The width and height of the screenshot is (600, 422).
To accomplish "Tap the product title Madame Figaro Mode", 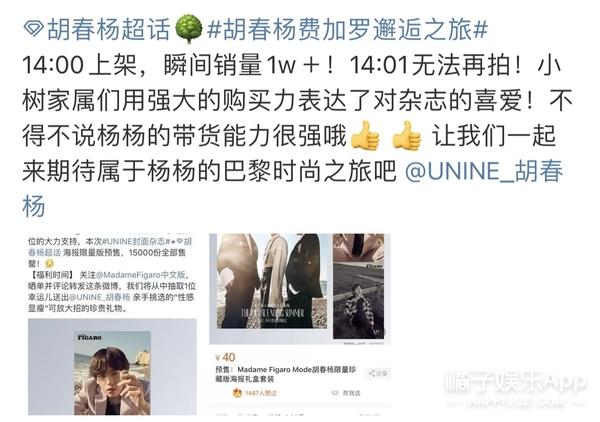I will tap(274, 370).
